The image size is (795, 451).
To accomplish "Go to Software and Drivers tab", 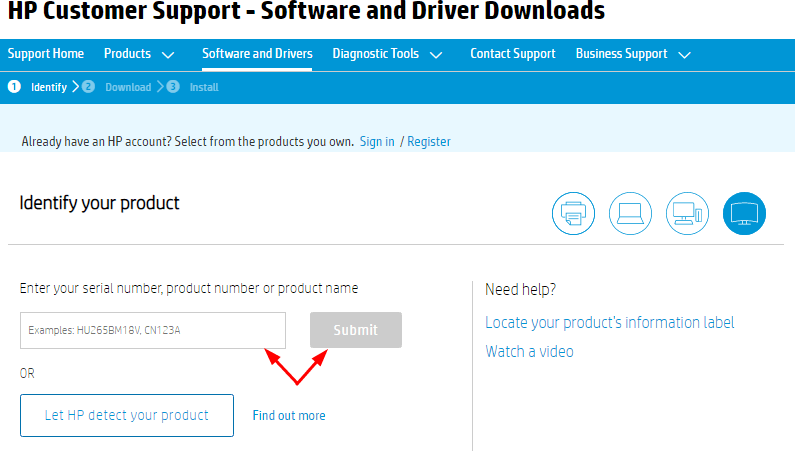I will point(257,54).
